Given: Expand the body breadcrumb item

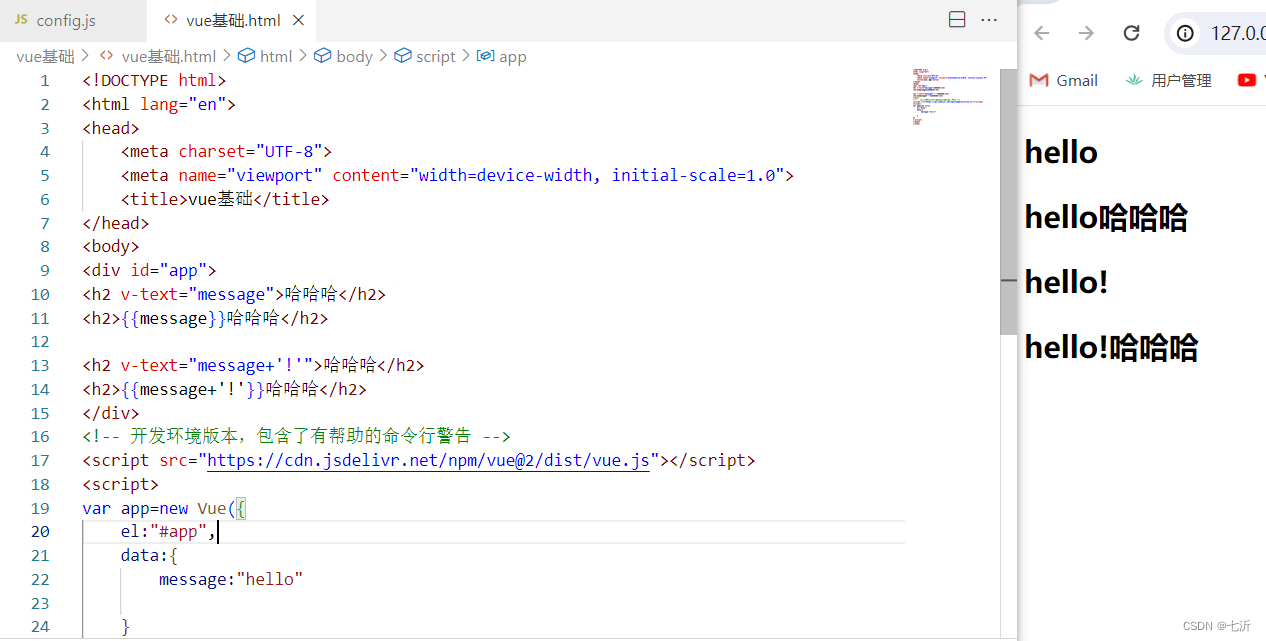Looking at the screenshot, I should [343, 56].
